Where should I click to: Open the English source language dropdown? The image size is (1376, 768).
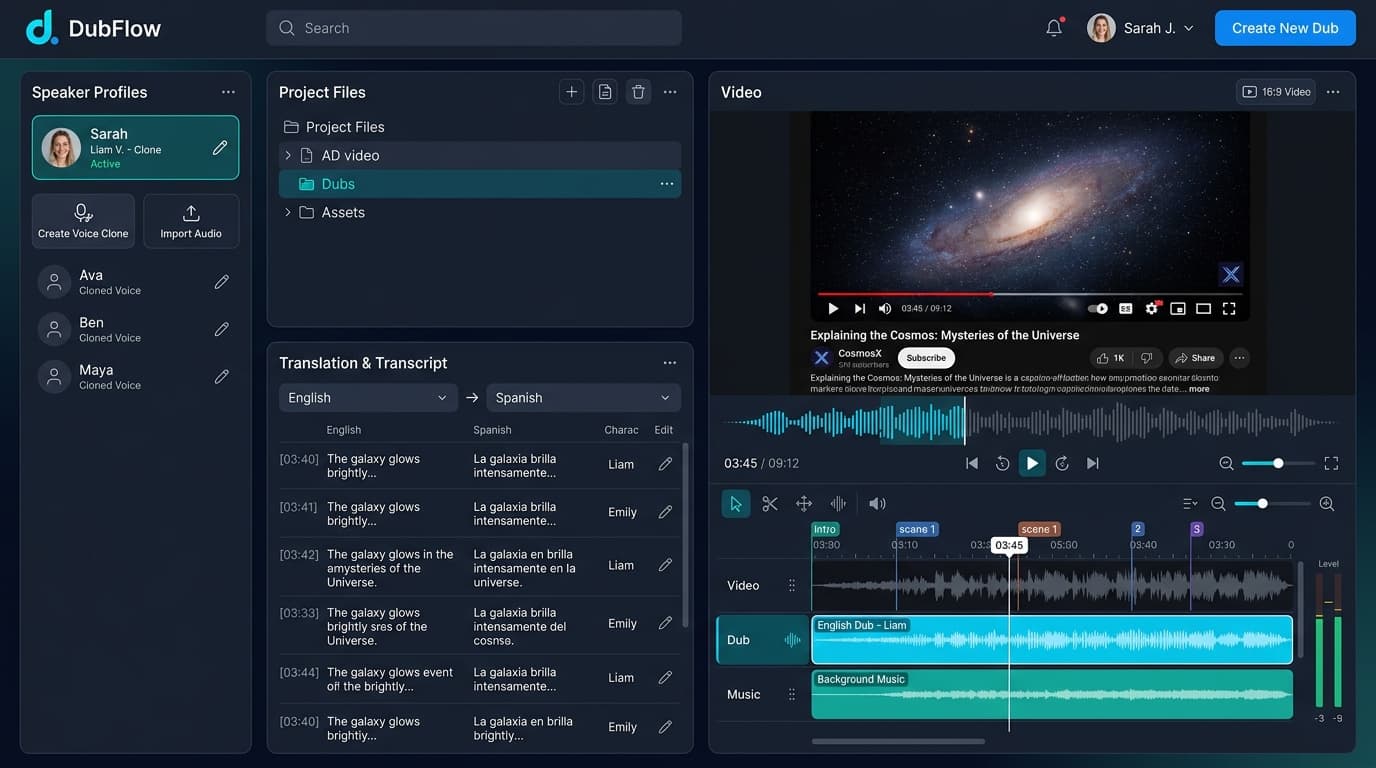(x=368, y=398)
